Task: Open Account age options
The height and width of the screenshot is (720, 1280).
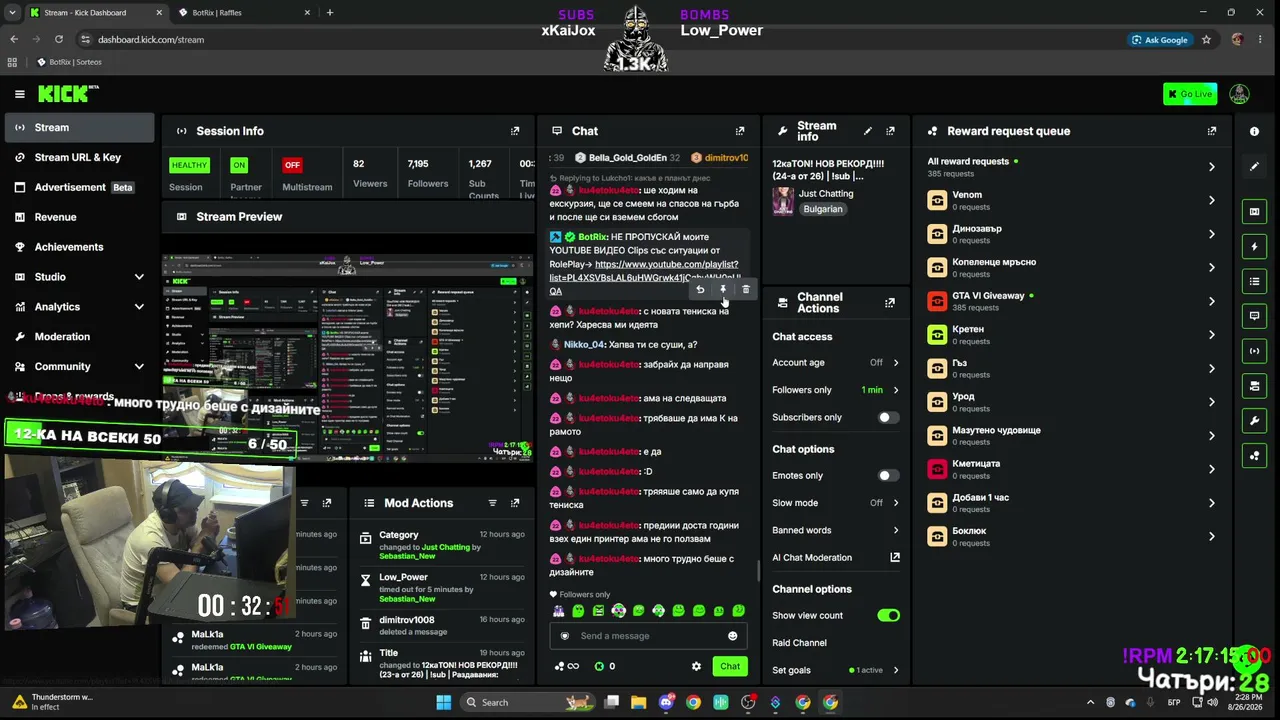Action: click(836, 363)
